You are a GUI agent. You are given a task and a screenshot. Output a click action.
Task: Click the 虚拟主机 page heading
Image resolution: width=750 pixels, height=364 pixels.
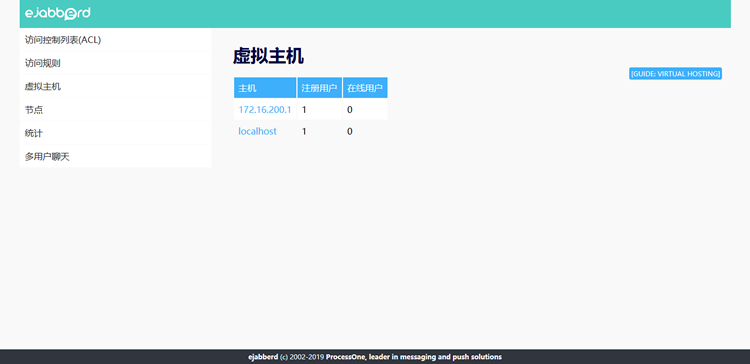268,56
